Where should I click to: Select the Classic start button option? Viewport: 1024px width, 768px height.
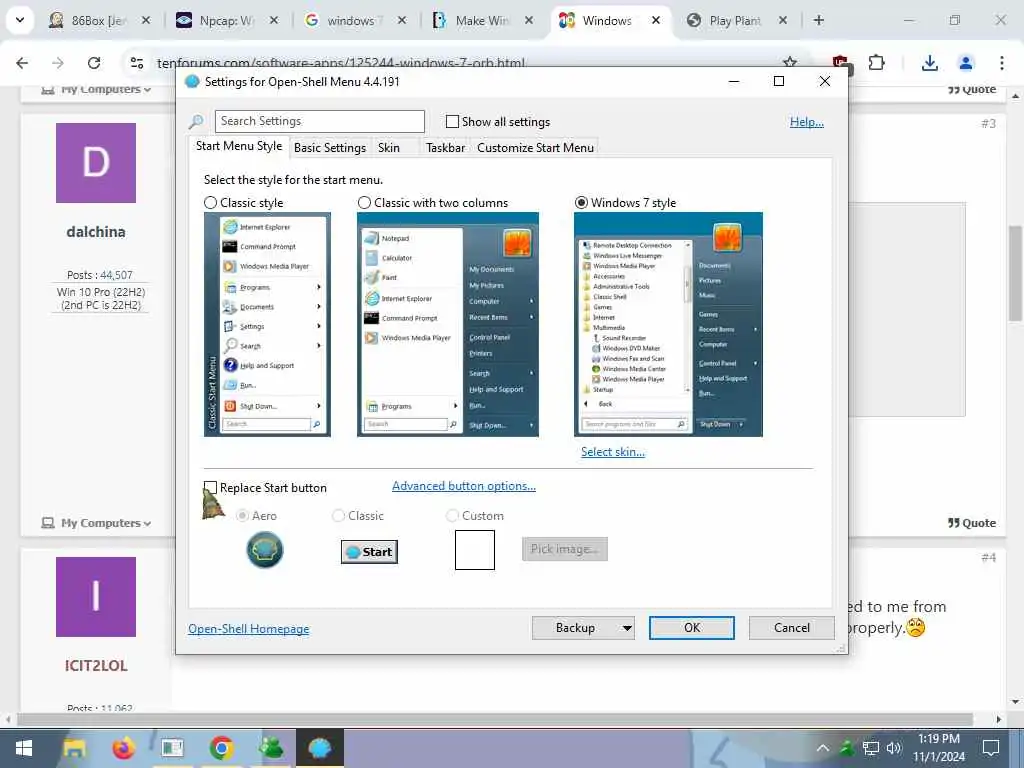(338, 516)
